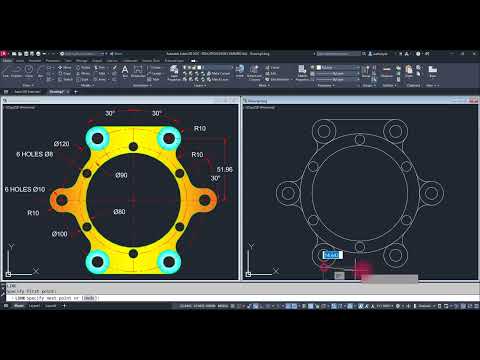Activate the Mirror command
This screenshot has width=480, height=360.
(x=83, y=73)
